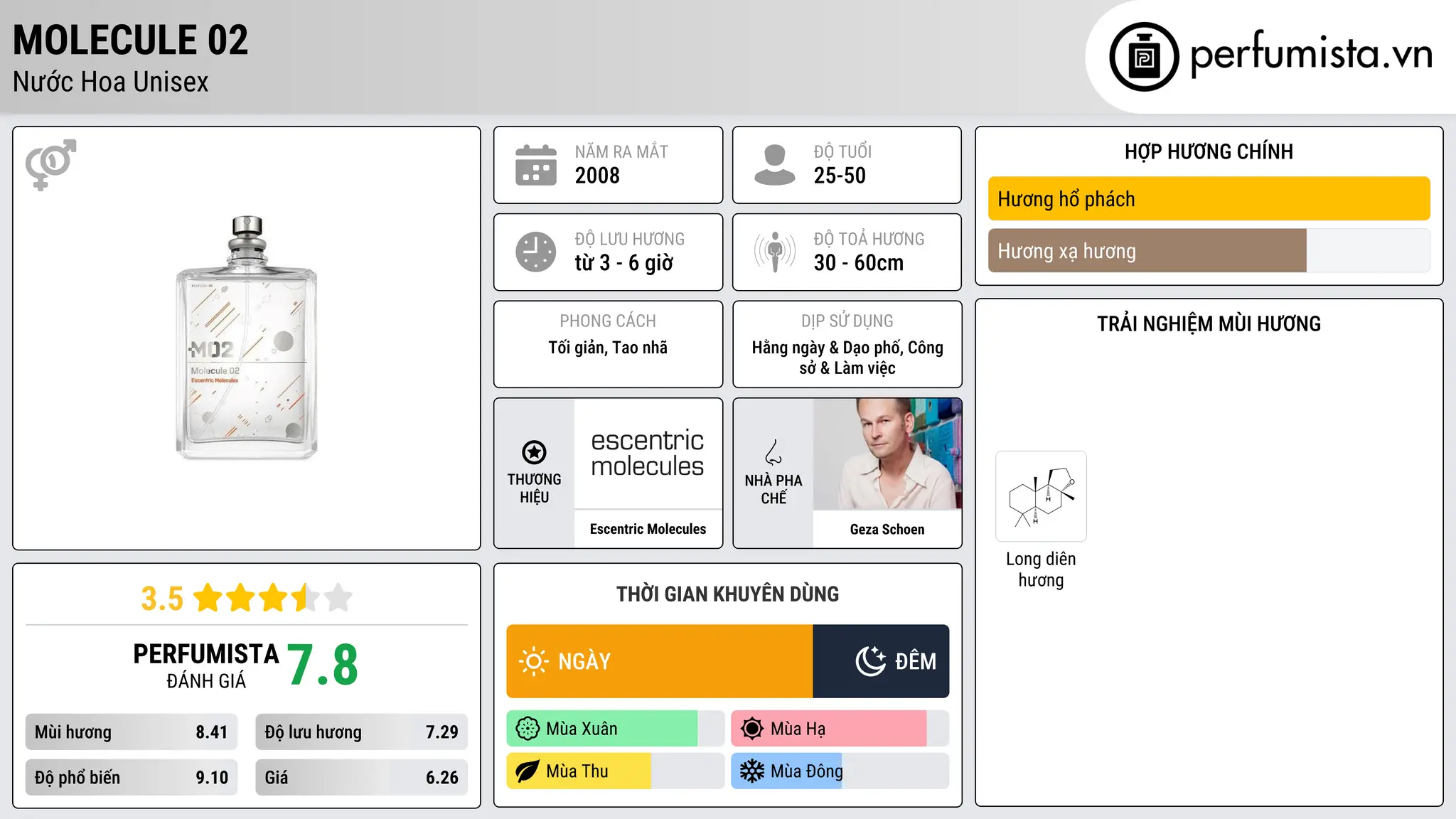The width and height of the screenshot is (1456, 819).
Task: Click the Mùa Thu season bar
Action: point(615,771)
